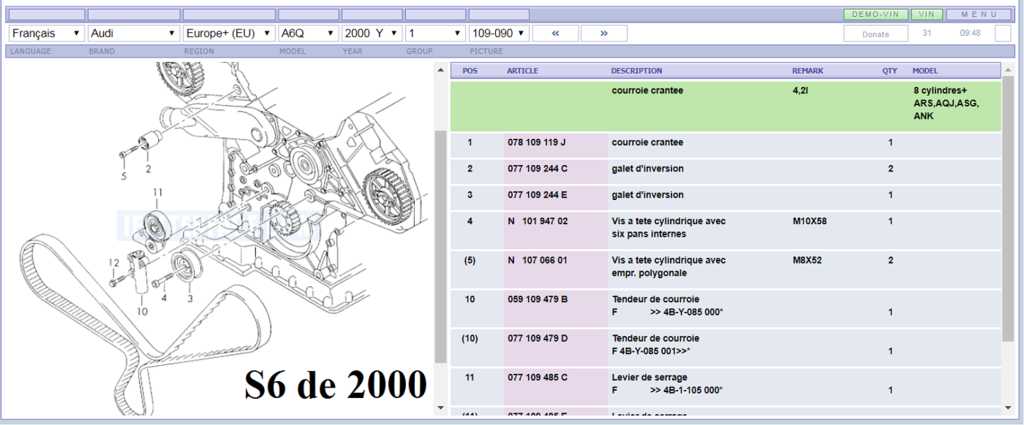Click article number 078 109 119 J
This screenshot has width=1024, height=425.
(x=536, y=143)
